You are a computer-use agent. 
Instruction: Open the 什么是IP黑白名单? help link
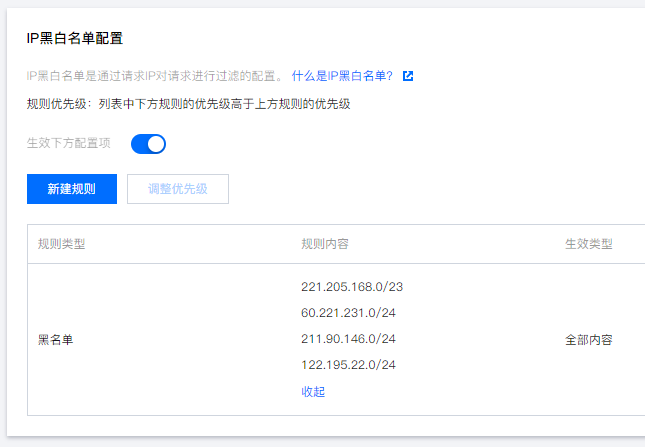click(341, 76)
